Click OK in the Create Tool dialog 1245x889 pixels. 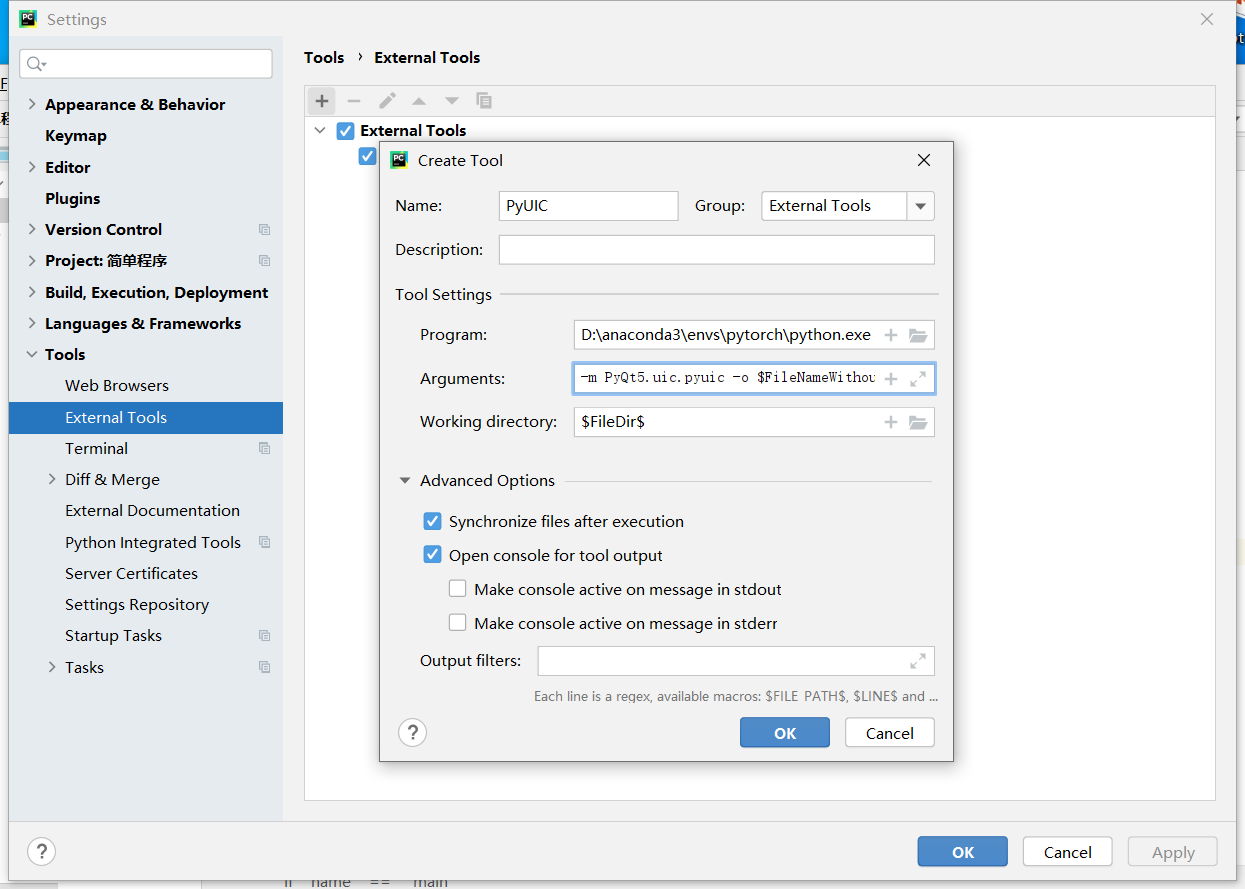click(784, 732)
